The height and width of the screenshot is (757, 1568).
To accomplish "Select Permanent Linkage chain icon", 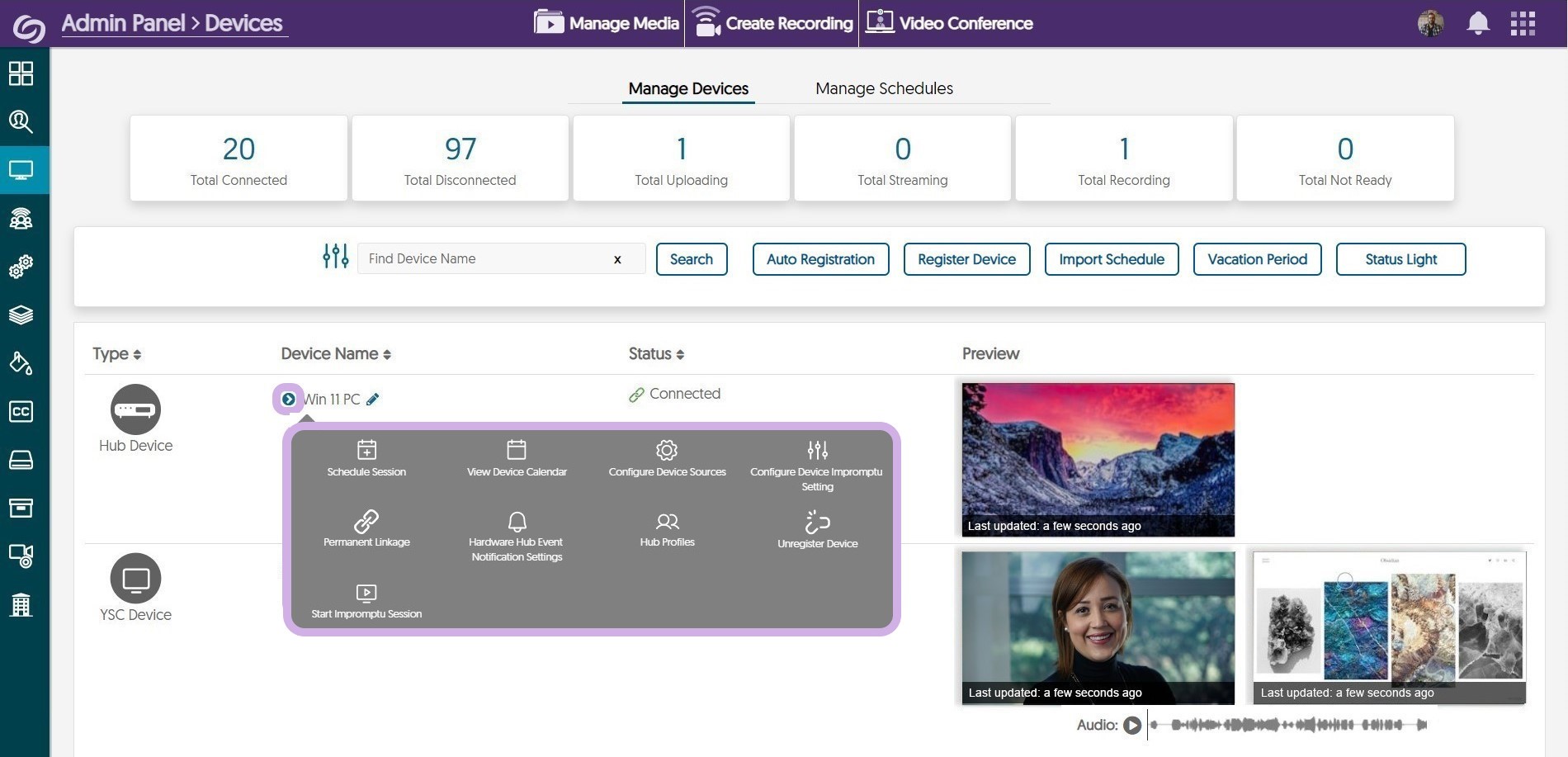I will (x=366, y=522).
